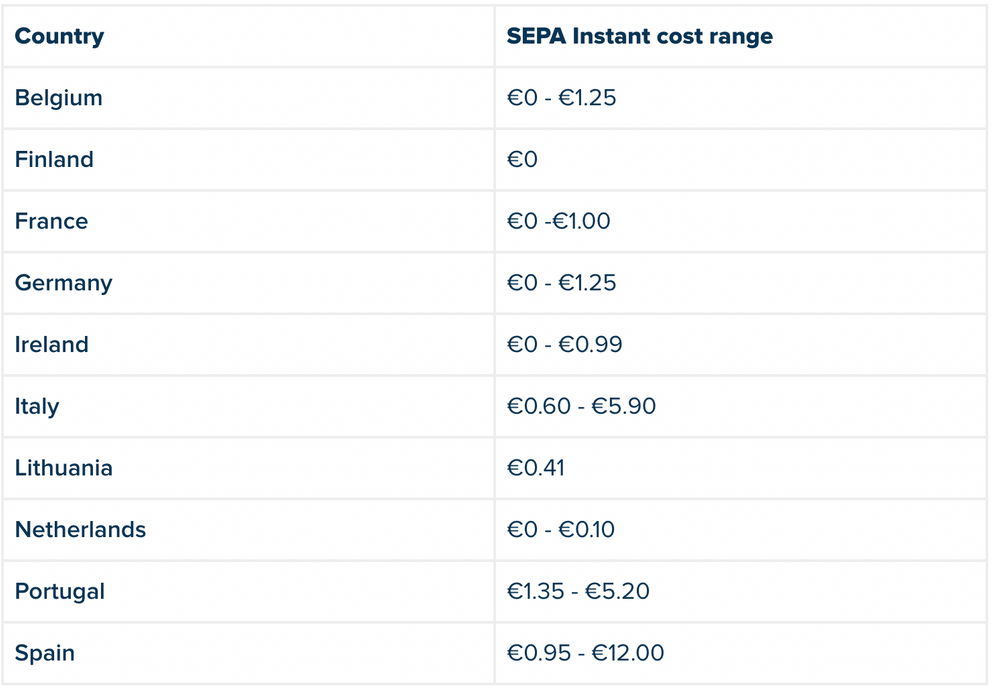
Task: Select the Belgium country cell
Action: click(x=58, y=98)
